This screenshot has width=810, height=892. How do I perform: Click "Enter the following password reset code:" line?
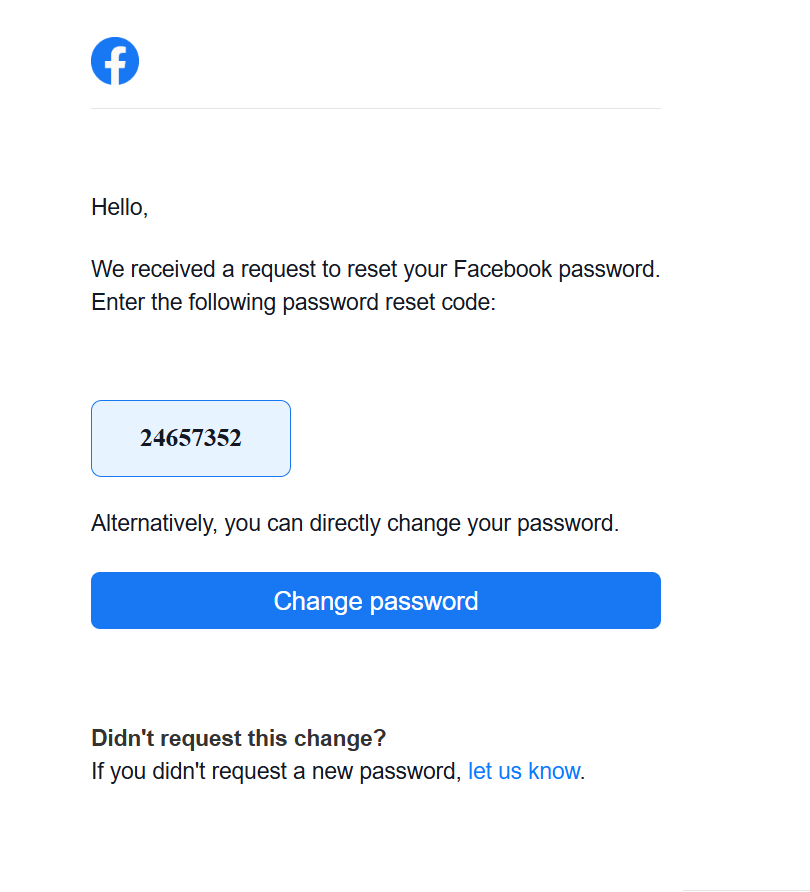[x=294, y=302]
